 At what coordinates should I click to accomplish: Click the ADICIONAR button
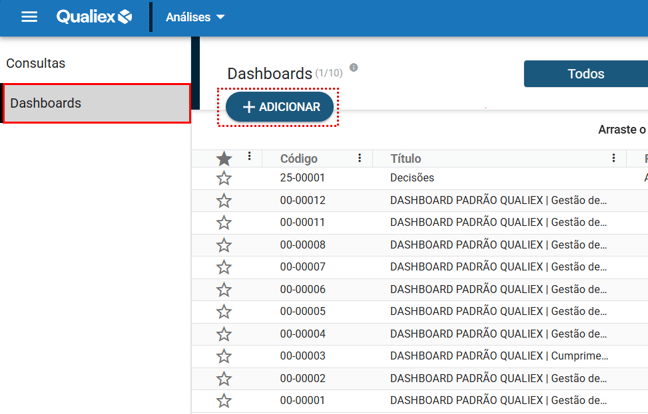click(x=280, y=107)
